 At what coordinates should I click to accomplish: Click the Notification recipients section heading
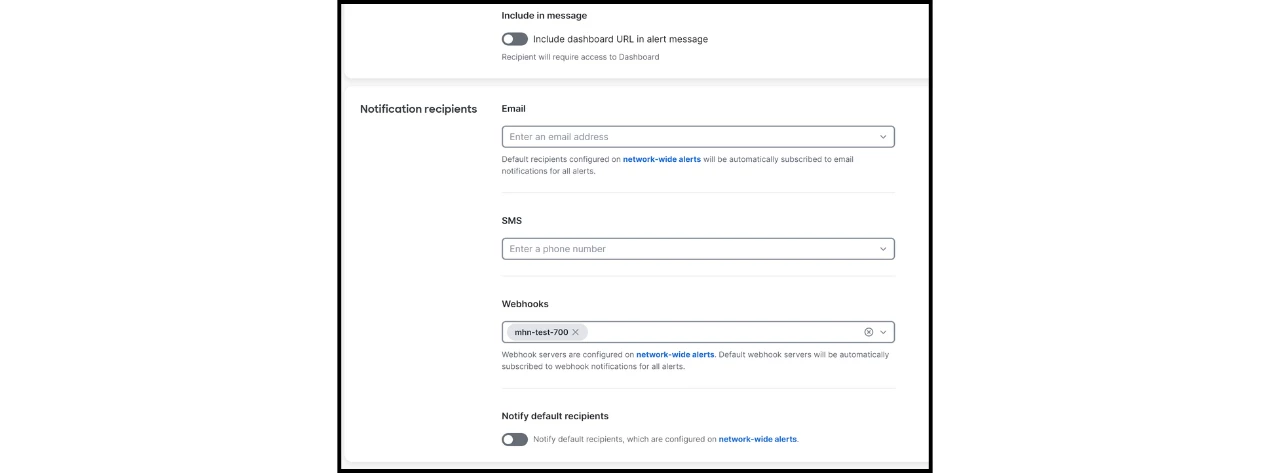(x=418, y=109)
